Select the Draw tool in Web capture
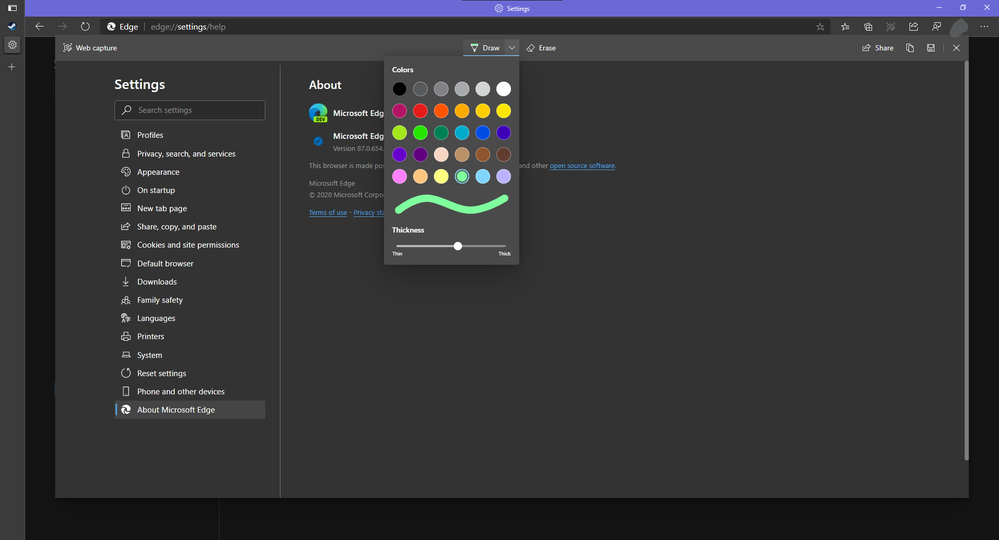This screenshot has width=999, height=540. (x=484, y=48)
